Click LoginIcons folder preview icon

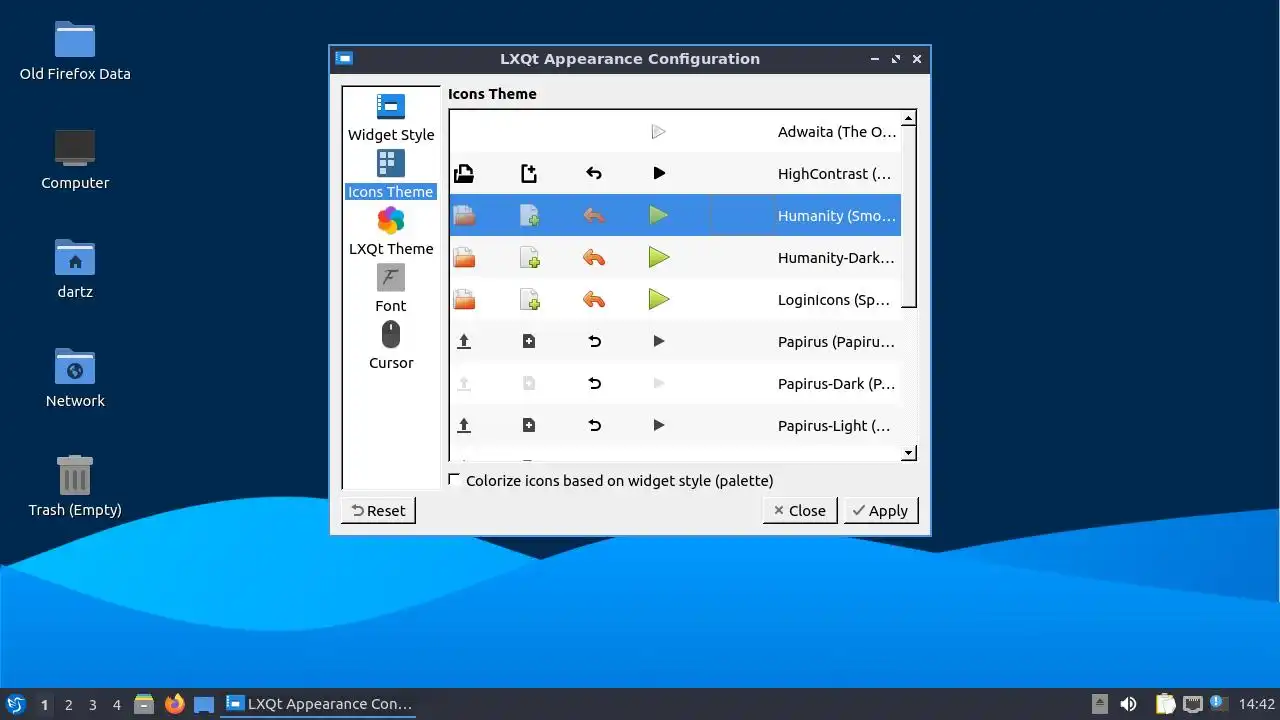pyautogui.click(x=464, y=300)
